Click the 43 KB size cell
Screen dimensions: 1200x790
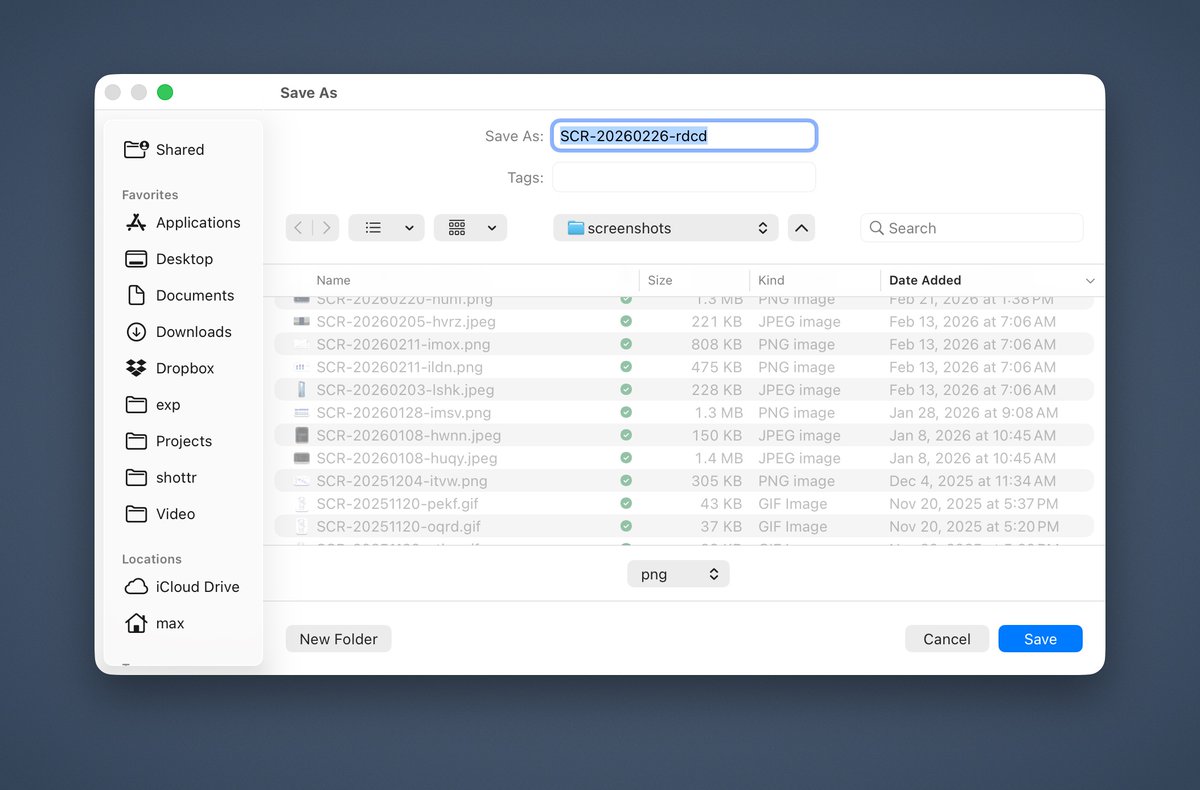pos(721,504)
